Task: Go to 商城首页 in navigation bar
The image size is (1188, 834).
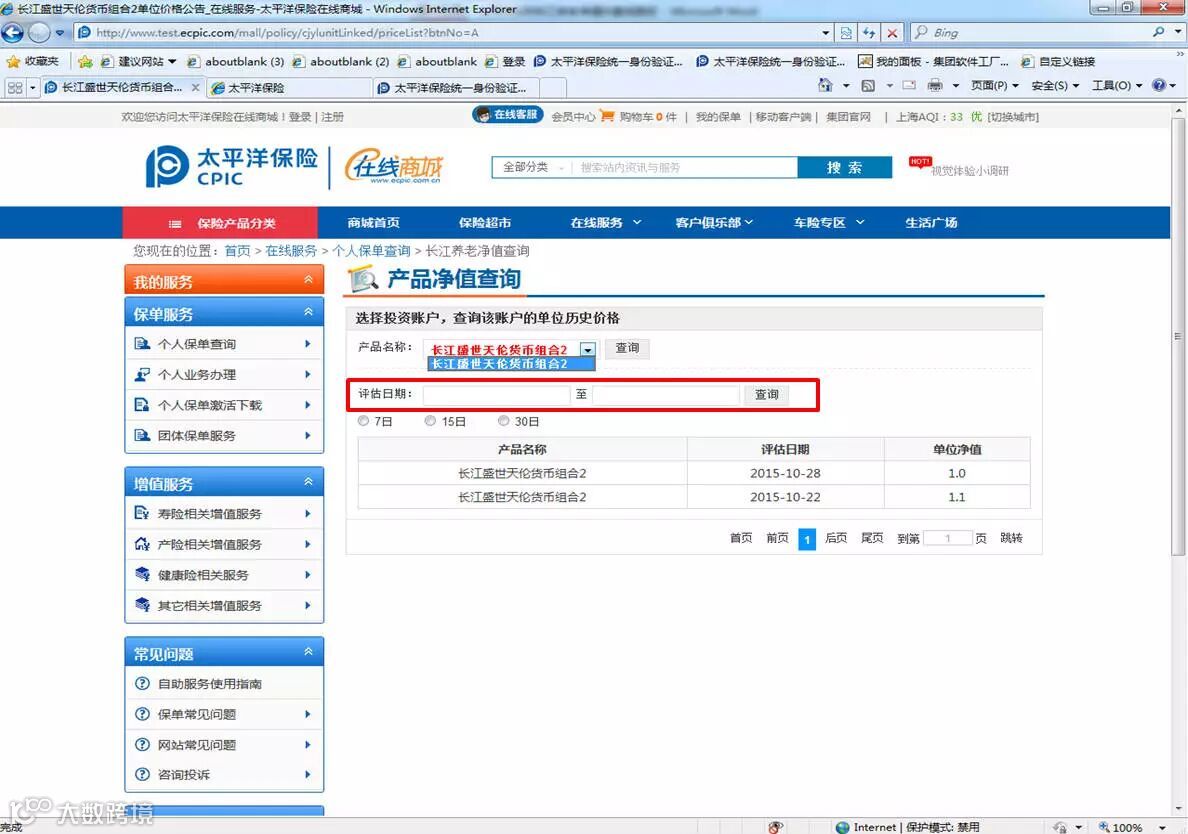Action: coord(374,223)
